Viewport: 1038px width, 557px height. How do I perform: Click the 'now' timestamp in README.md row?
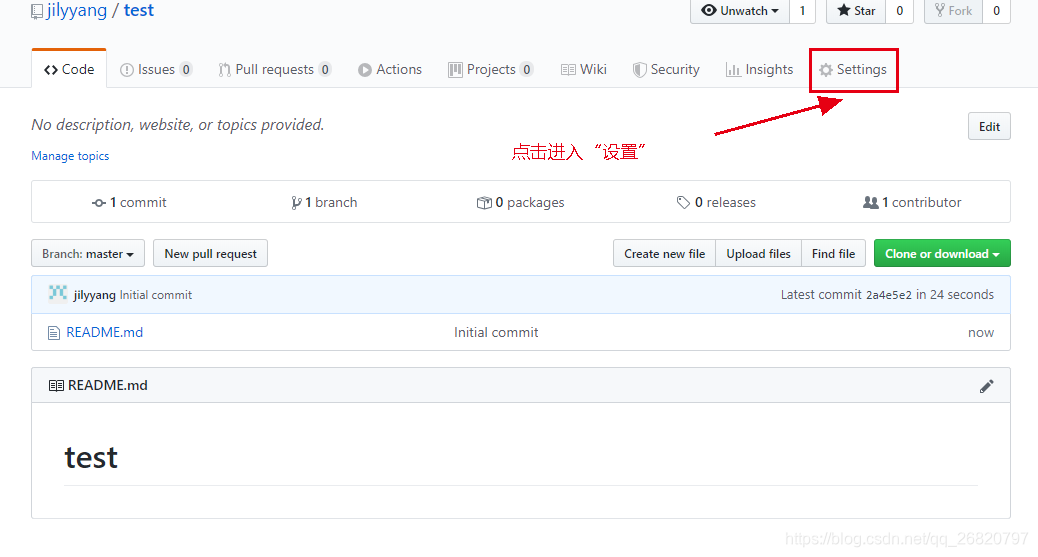coord(980,332)
